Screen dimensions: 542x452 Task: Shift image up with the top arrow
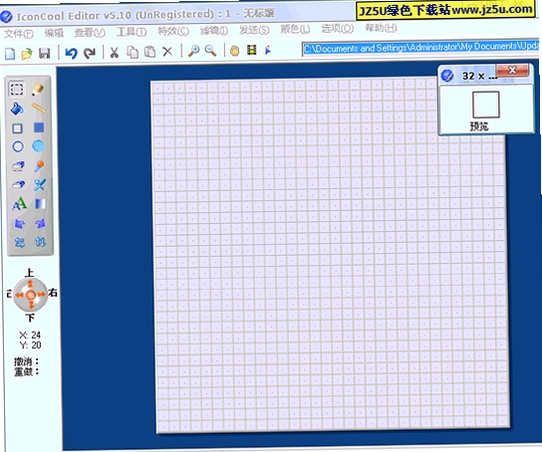pyautogui.click(x=30, y=283)
